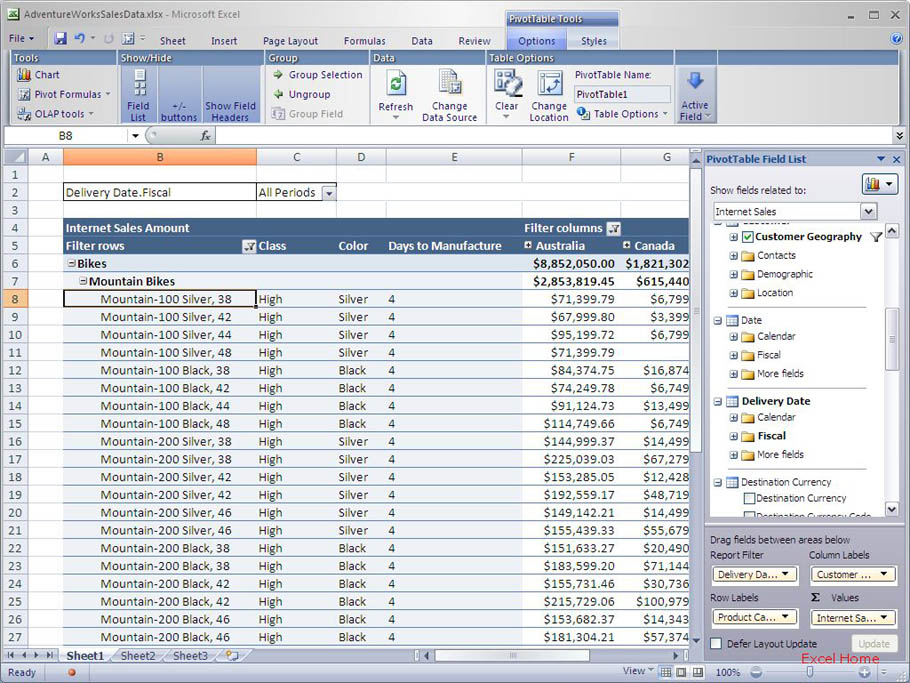Toggle the Field List button
The height and width of the screenshot is (683, 910).
coord(138,95)
